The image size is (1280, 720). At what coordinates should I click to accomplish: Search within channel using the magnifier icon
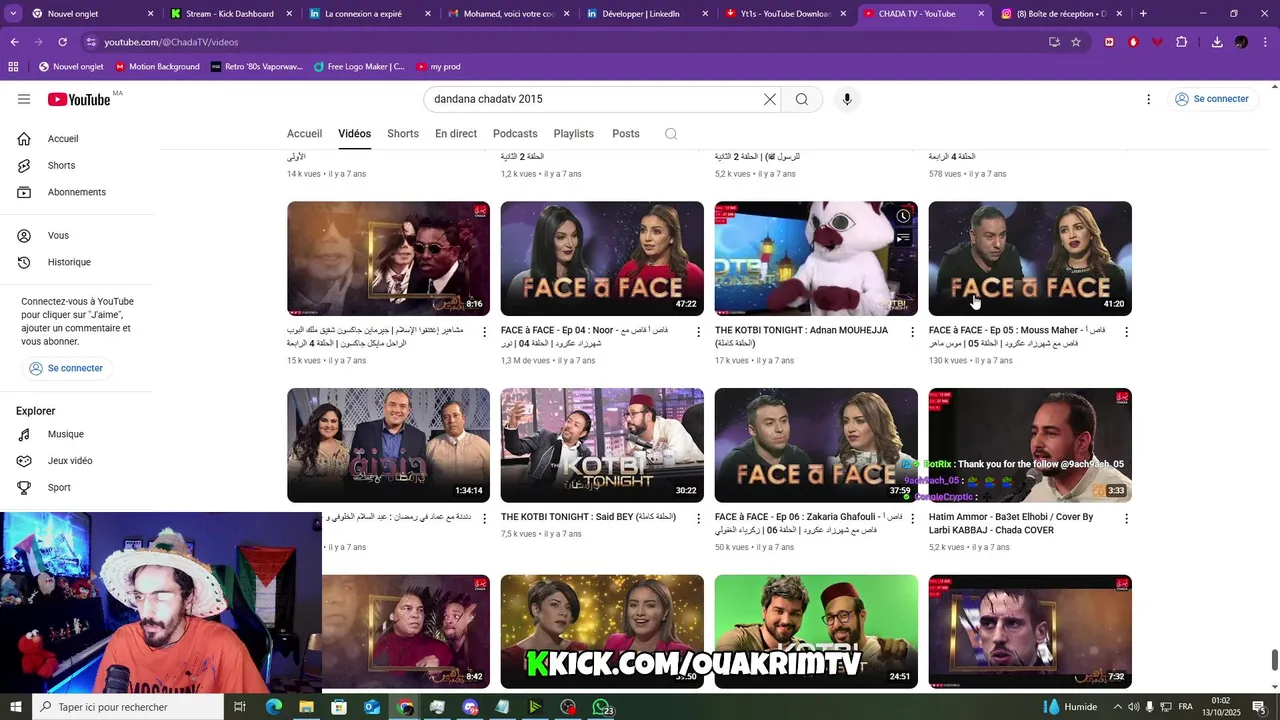pyautogui.click(x=671, y=134)
